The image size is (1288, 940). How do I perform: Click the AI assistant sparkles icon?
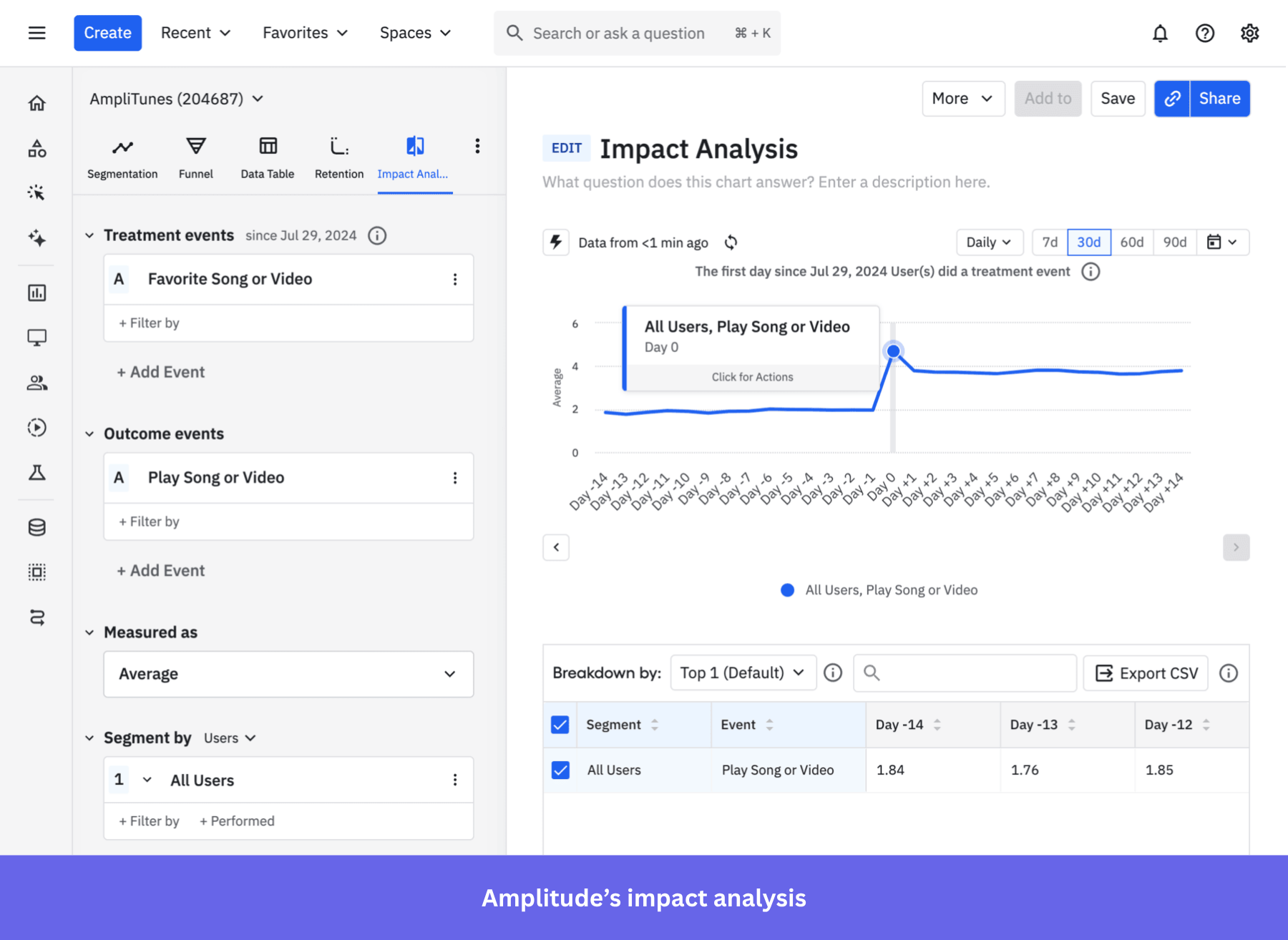tap(36, 239)
